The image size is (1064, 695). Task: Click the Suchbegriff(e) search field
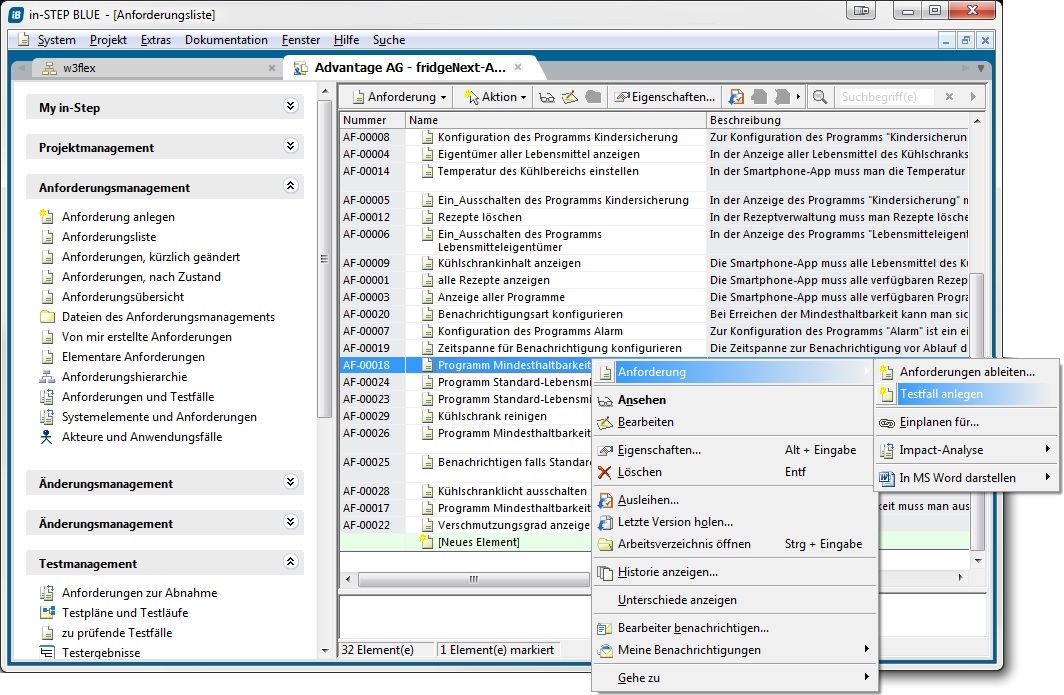tap(885, 97)
